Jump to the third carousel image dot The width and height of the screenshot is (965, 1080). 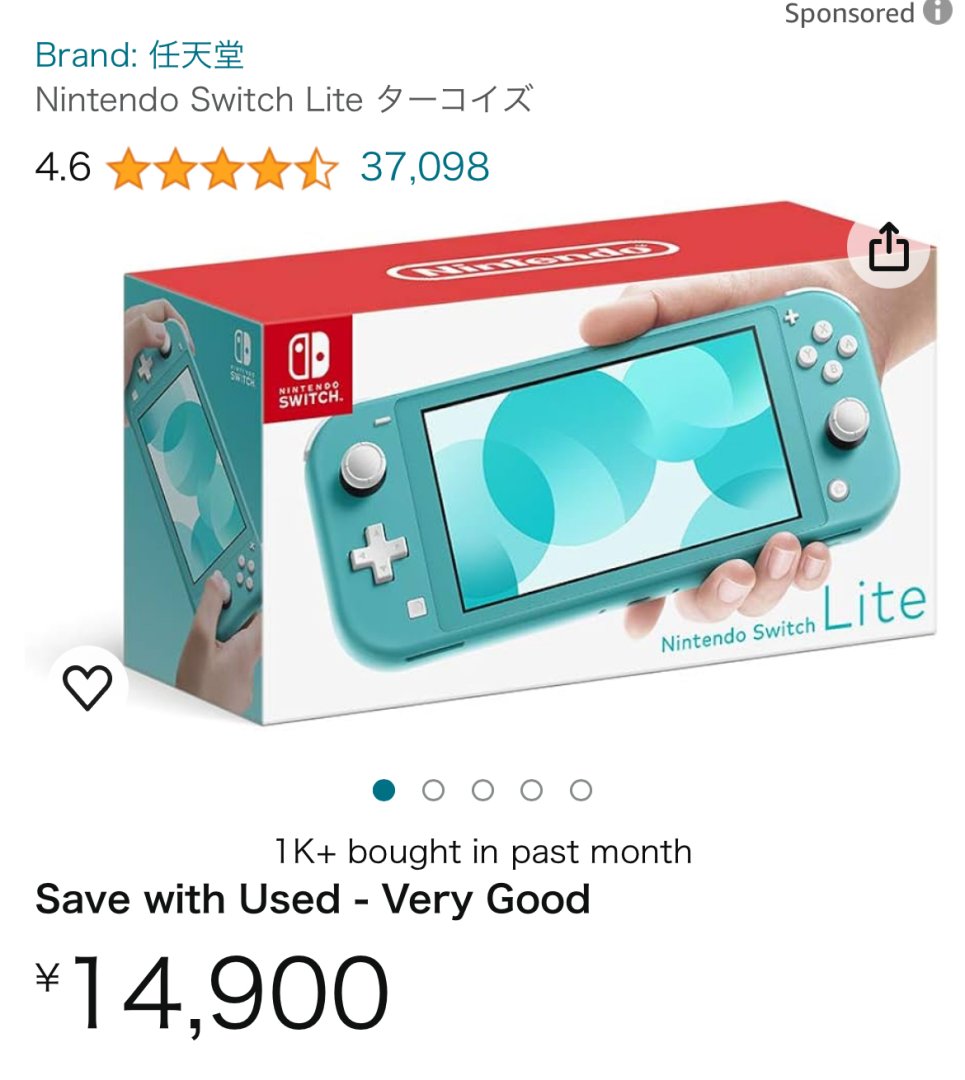pyautogui.click(x=482, y=791)
